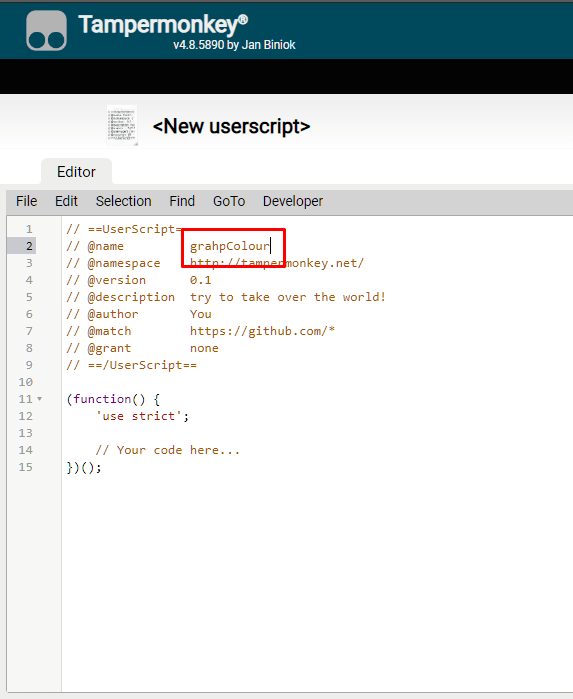Click the <New userscript> title
This screenshot has width=573, height=699.
click(231, 126)
